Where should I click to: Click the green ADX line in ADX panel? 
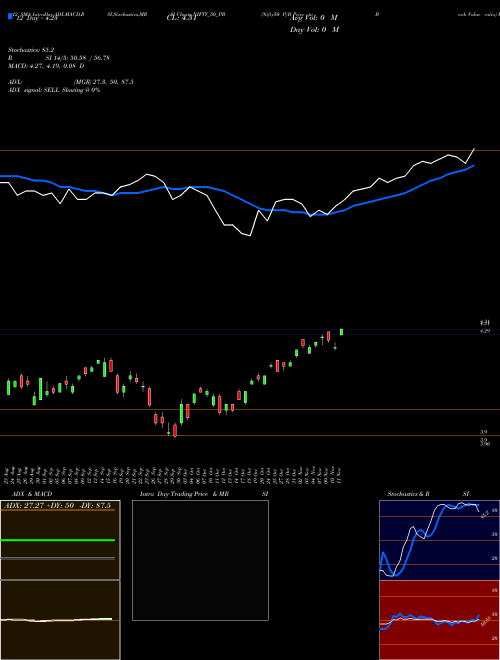[x=58, y=540]
